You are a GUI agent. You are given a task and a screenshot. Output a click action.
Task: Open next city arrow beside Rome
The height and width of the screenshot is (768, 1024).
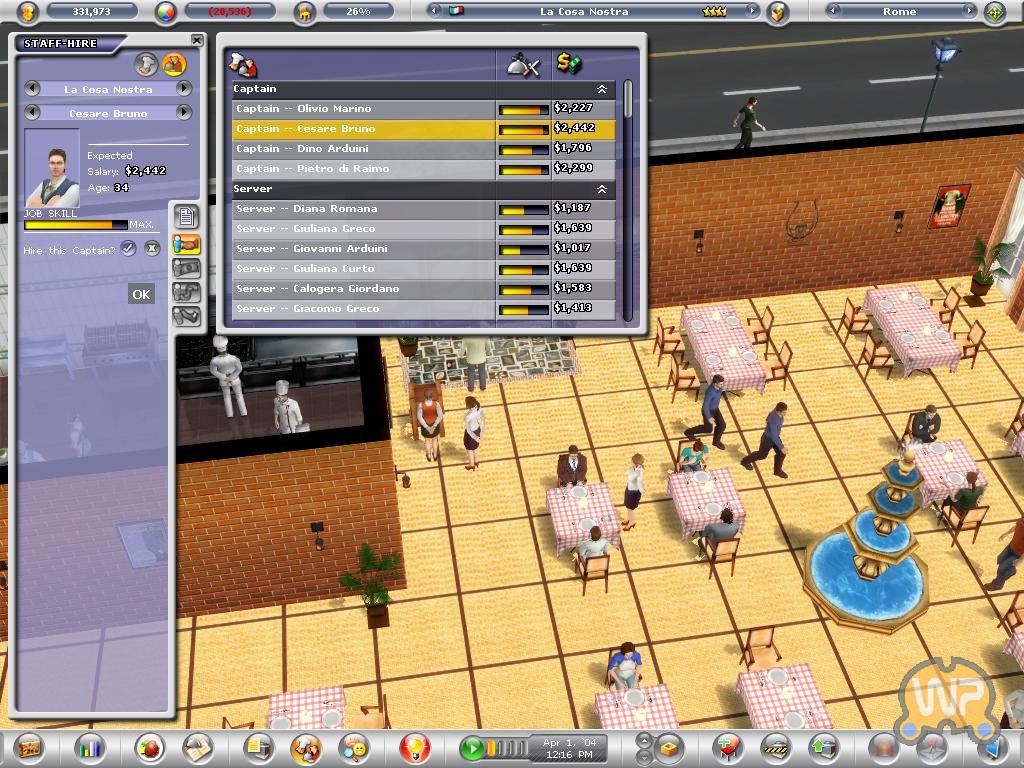968,11
